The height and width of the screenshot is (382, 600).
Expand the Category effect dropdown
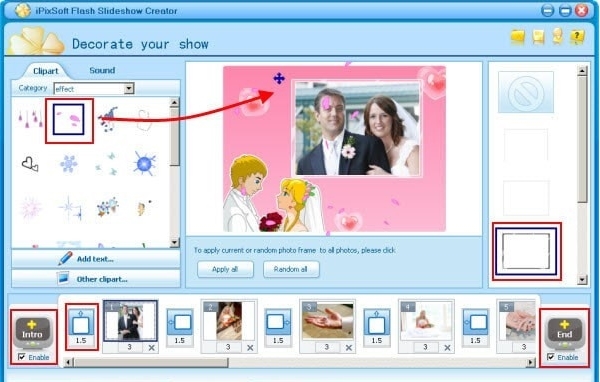pos(129,88)
